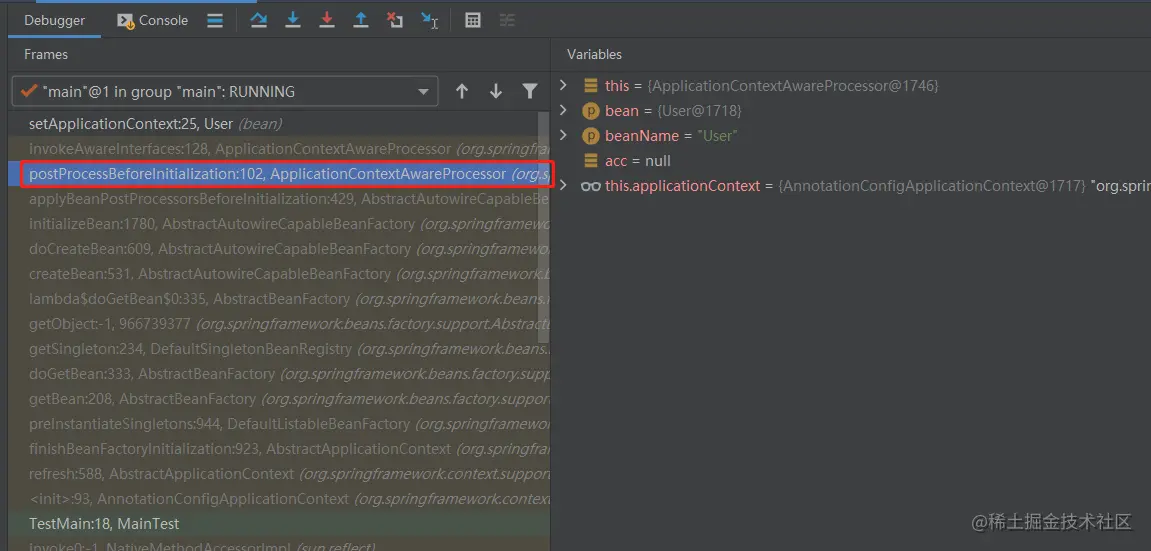Click the threads layout menu icon
The image size is (1151, 551).
[215, 21]
